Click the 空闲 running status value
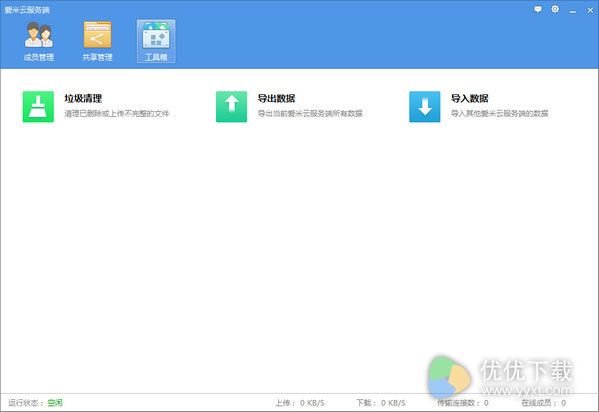 click(x=55, y=402)
